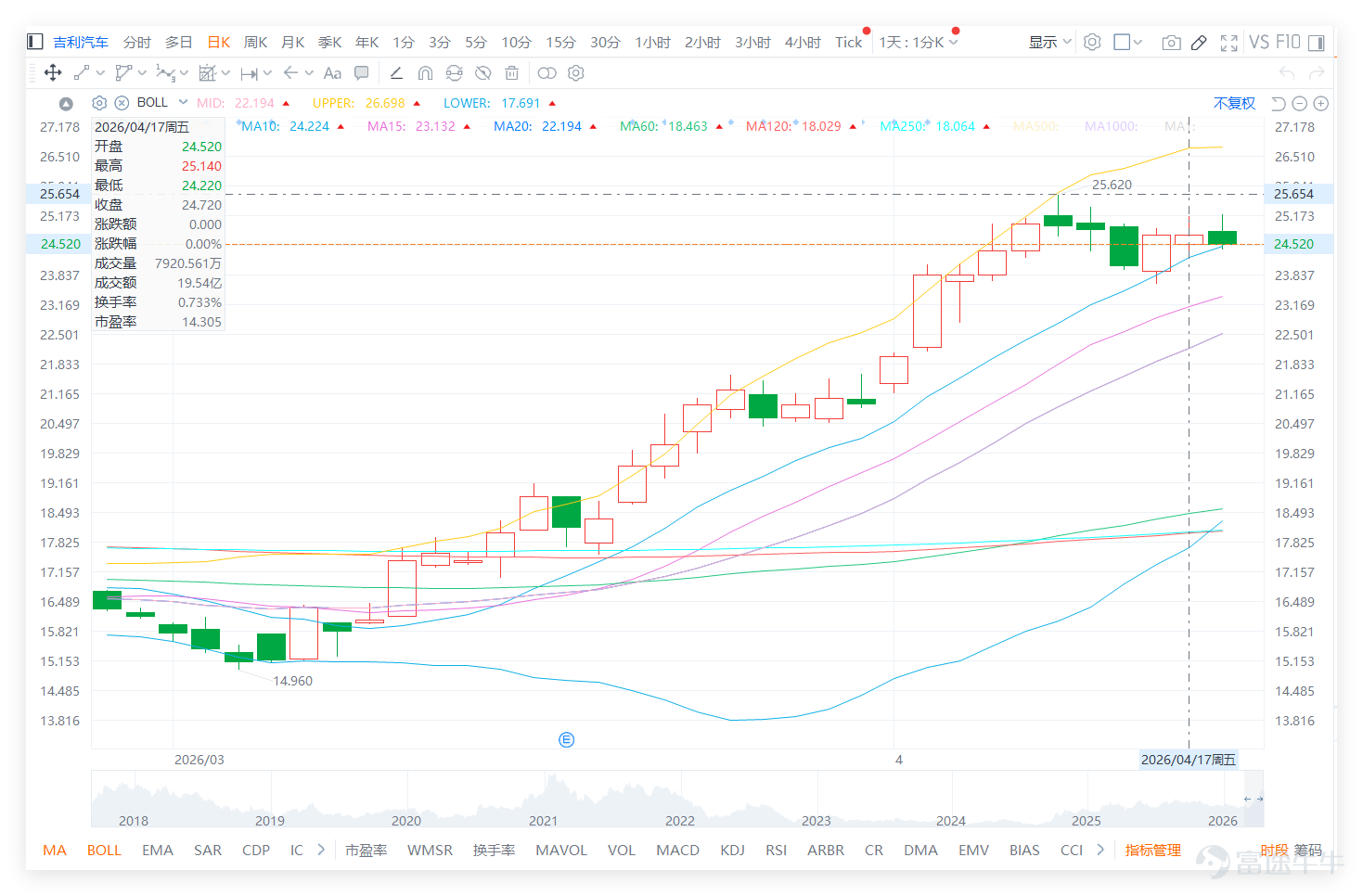Click the pencil edit icon in top bar
Viewport: 1363px width, 896px height.
1199,42
